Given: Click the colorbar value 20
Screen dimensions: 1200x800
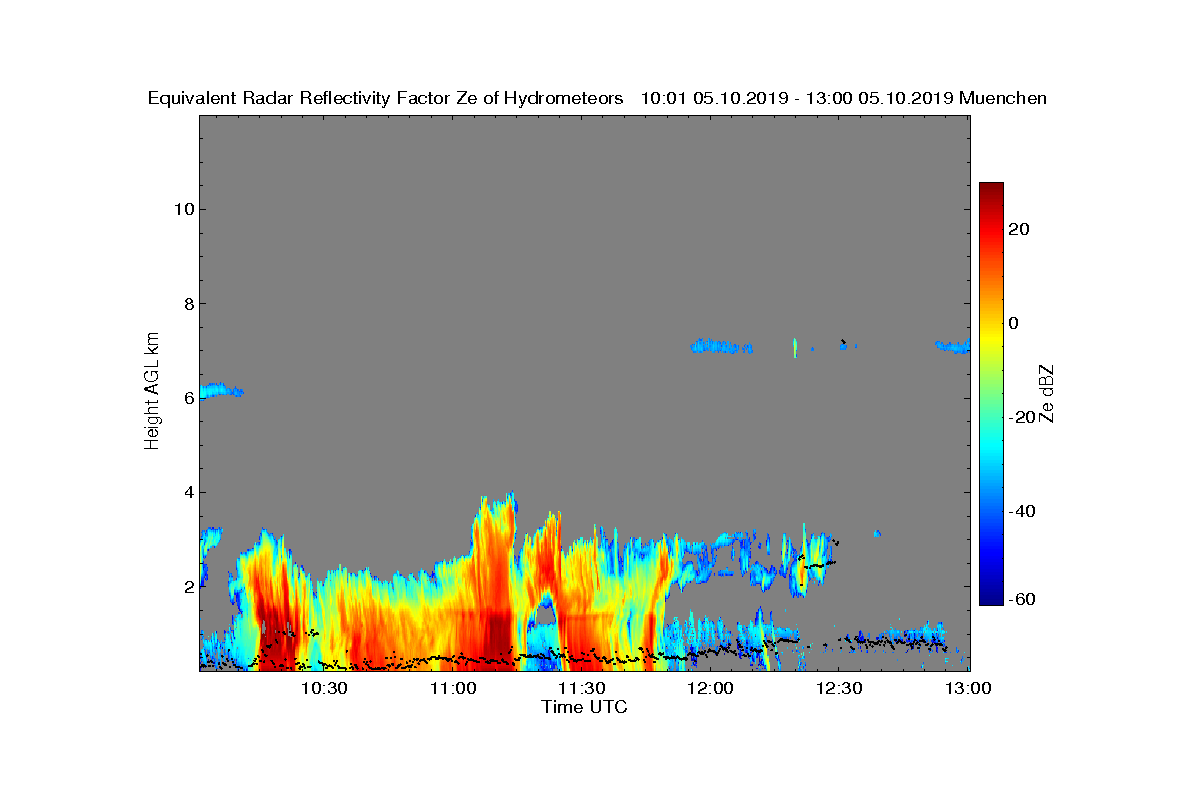Looking at the screenshot, I should pyautogui.click(x=1019, y=229).
